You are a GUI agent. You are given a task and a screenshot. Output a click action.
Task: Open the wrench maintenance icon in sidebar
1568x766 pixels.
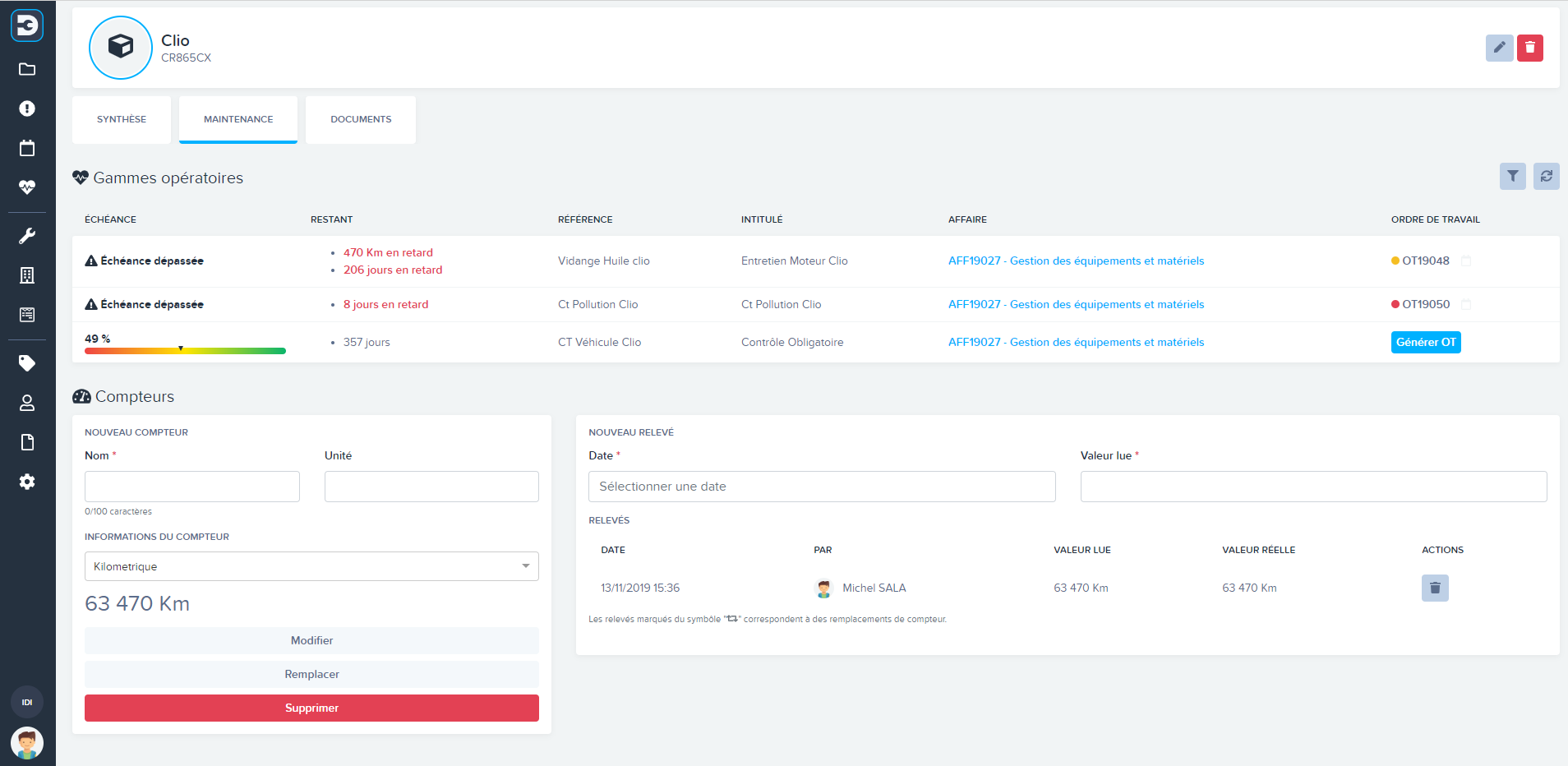(27, 237)
